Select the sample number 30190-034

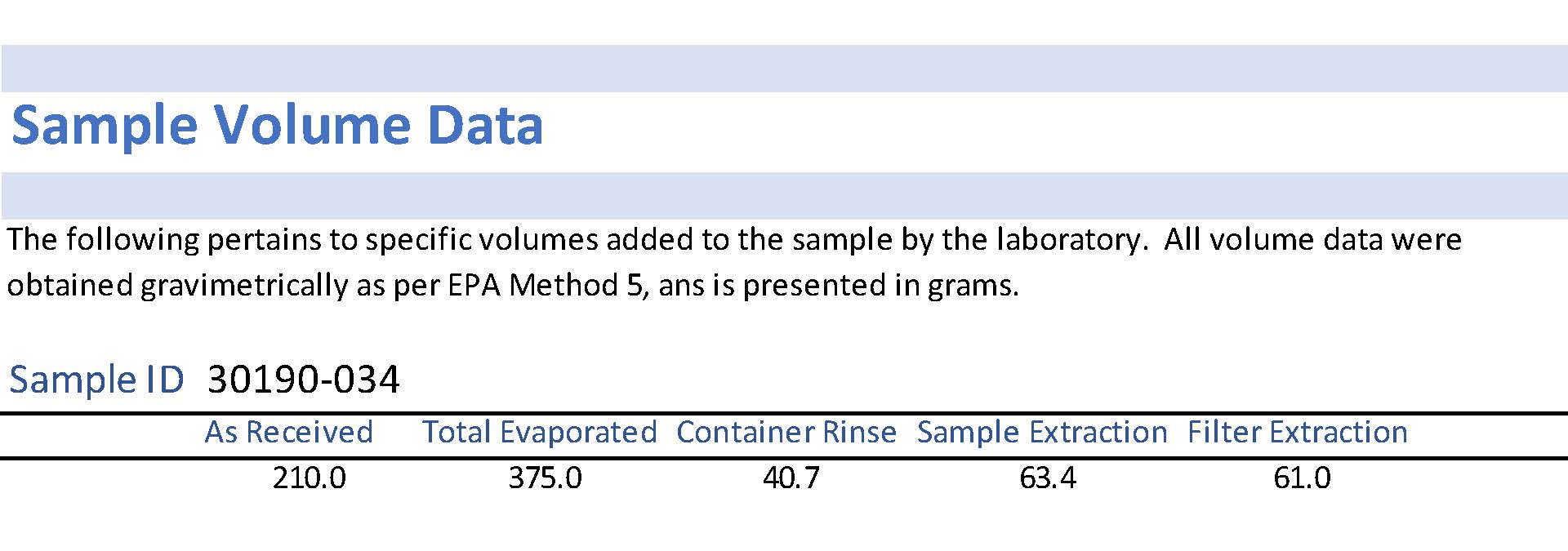[304, 380]
